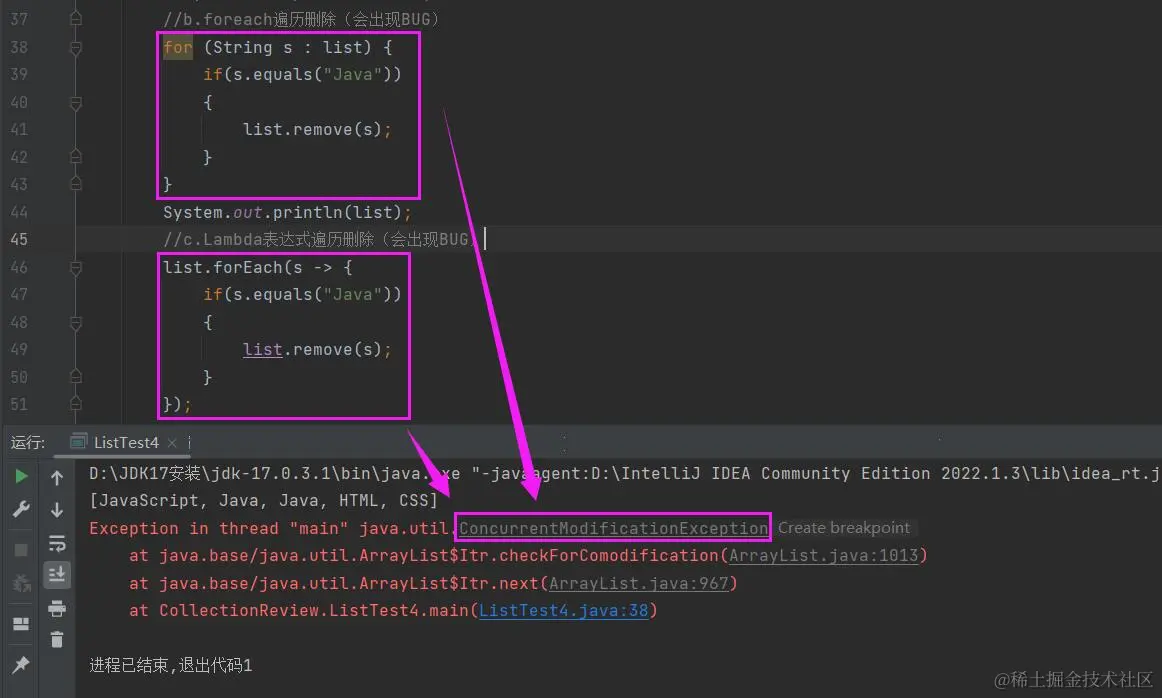The width and height of the screenshot is (1162, 698).
Task: Click fold end marker at line 43
Action: click(x=76, y=183)
